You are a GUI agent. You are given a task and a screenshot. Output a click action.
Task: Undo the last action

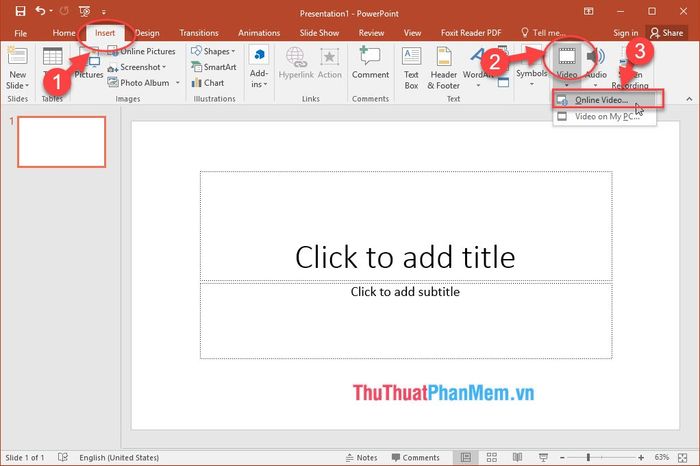(x=40, y=11)
